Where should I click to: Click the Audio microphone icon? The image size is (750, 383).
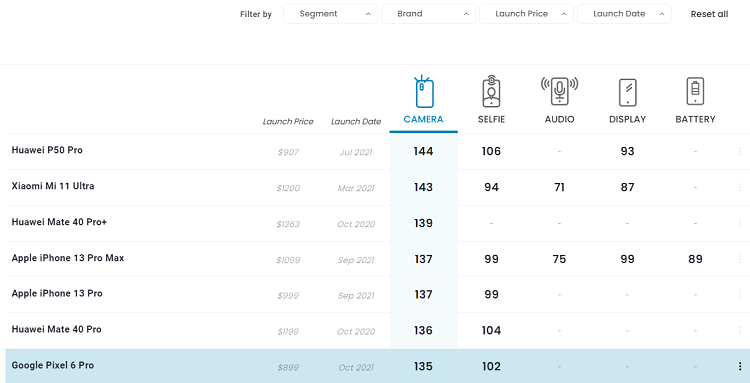tap(559, 90)
